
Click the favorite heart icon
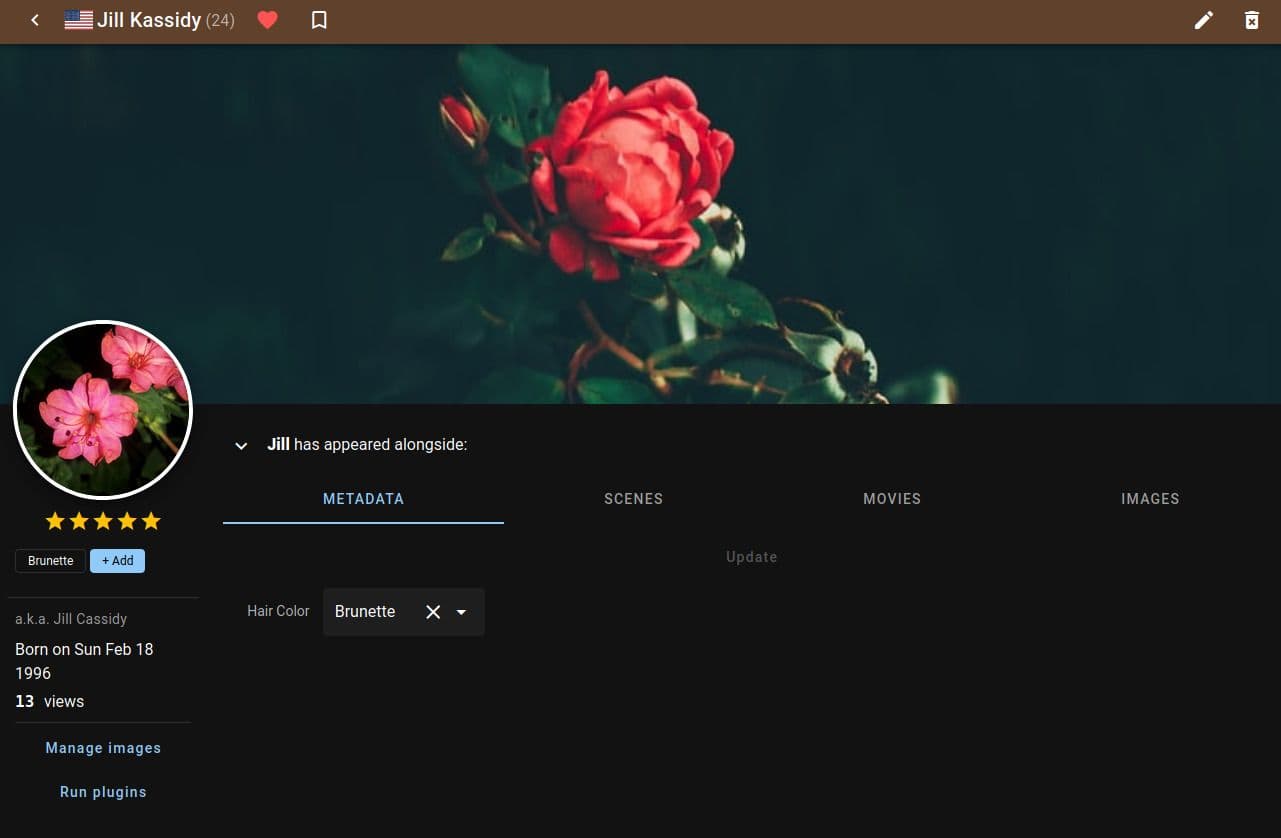coord(267,19)
